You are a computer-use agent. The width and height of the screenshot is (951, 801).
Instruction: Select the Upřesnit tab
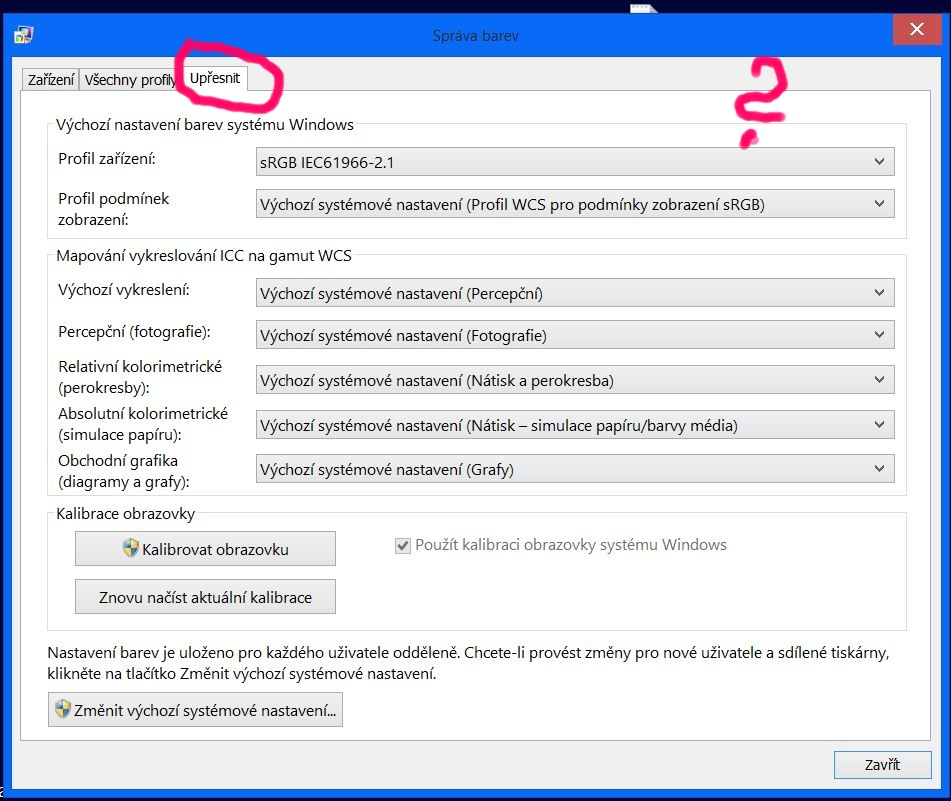tap(215, 78)
